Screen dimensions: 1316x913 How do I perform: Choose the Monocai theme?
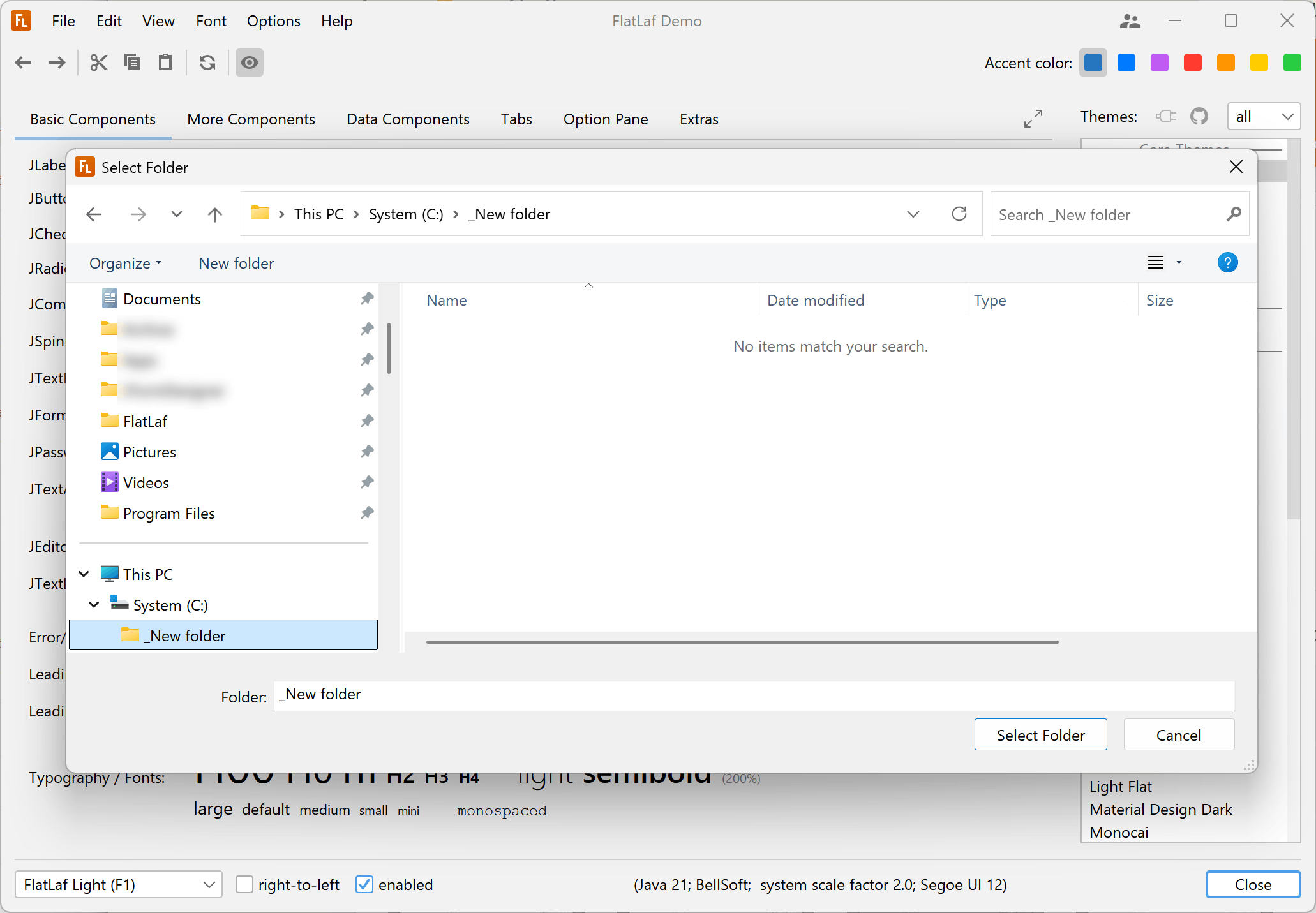pos(1119,832)
